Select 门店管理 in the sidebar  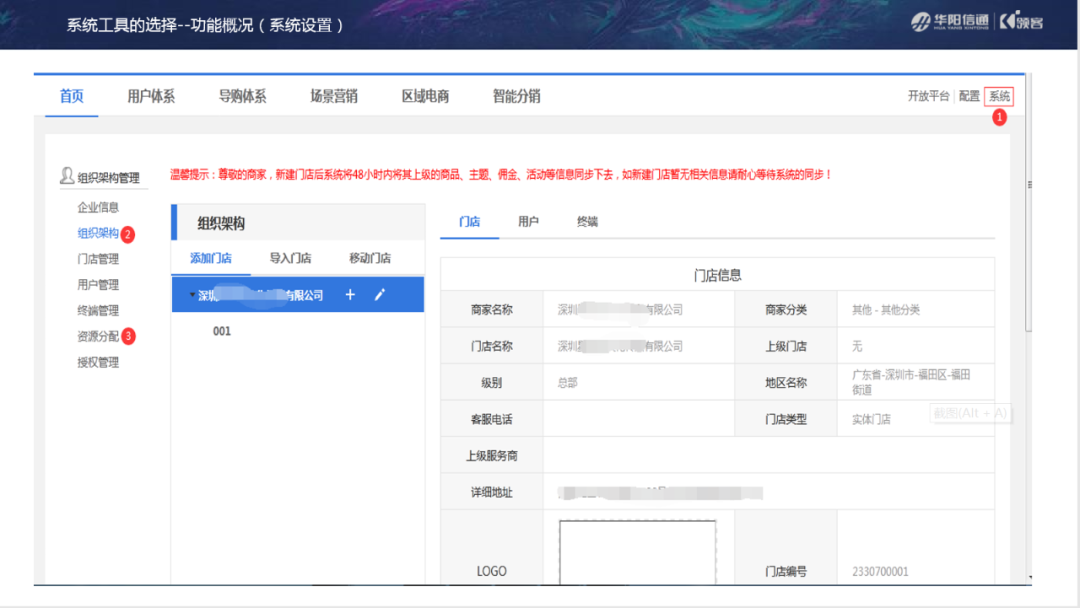tap(98, 259)
